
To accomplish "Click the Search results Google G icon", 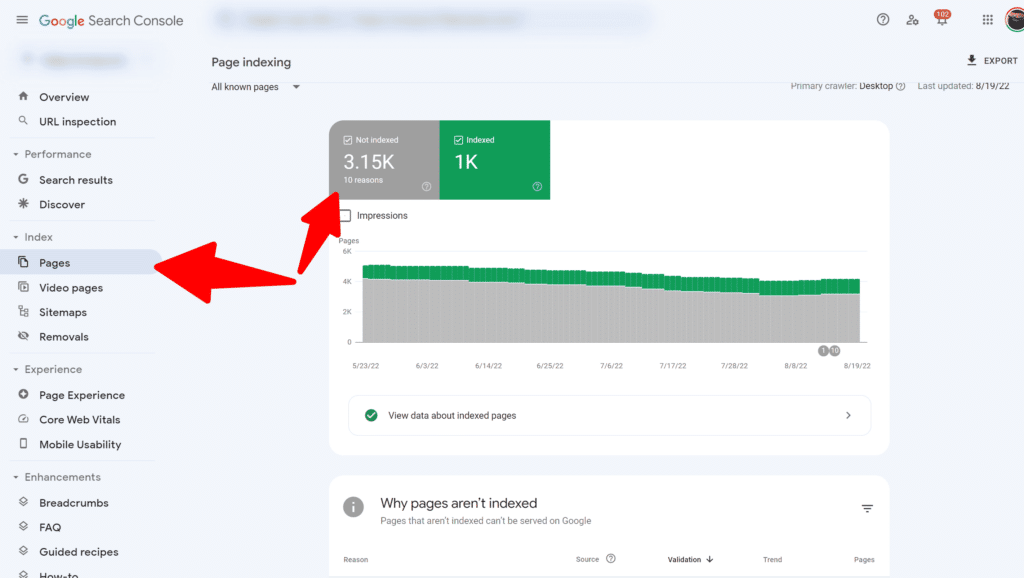I will (x=24, y=179).
